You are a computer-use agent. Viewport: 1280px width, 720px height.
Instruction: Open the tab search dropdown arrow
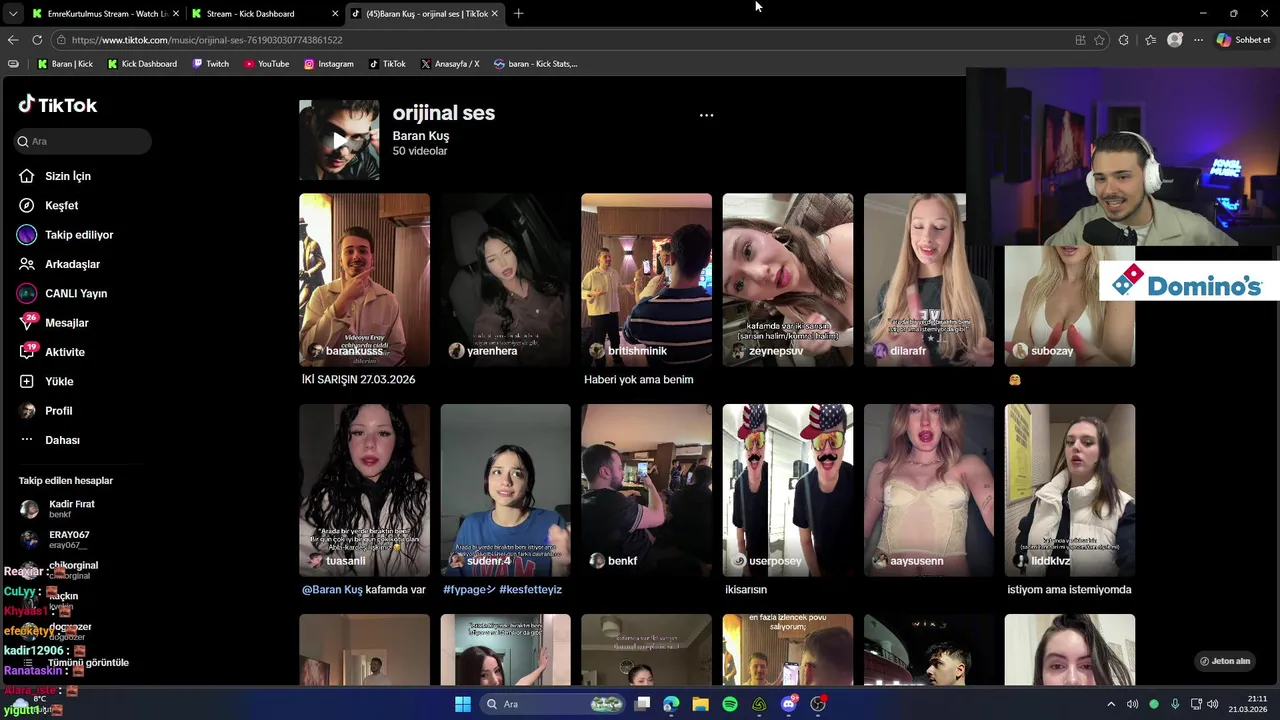tap(12, 14)
